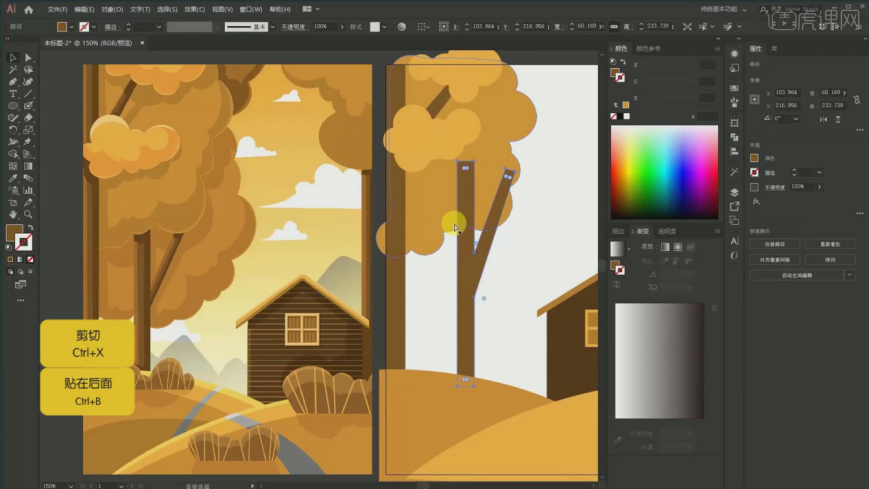Click the Home icon beside Ai logo
Viewport: 869px width, 489px height.
coord(28,9)
